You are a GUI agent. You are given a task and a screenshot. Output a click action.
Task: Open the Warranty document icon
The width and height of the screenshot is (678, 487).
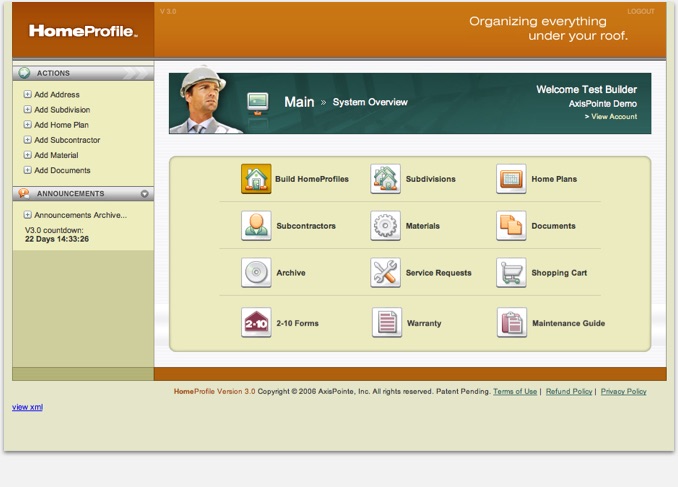[x=387, y=323]
